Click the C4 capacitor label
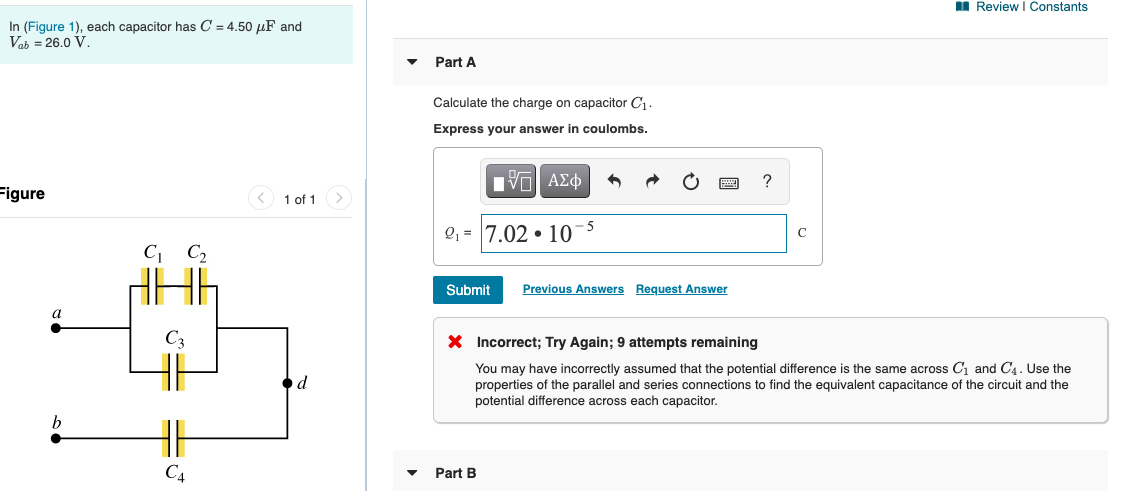The width and height of the screenshot is (1147, 491). coord(174,473)
